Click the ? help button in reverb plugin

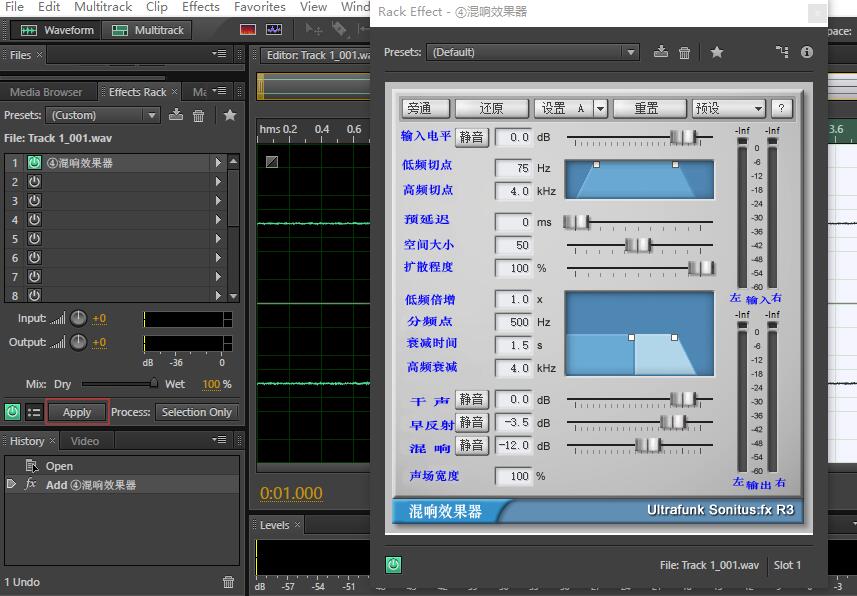point(782,108)
